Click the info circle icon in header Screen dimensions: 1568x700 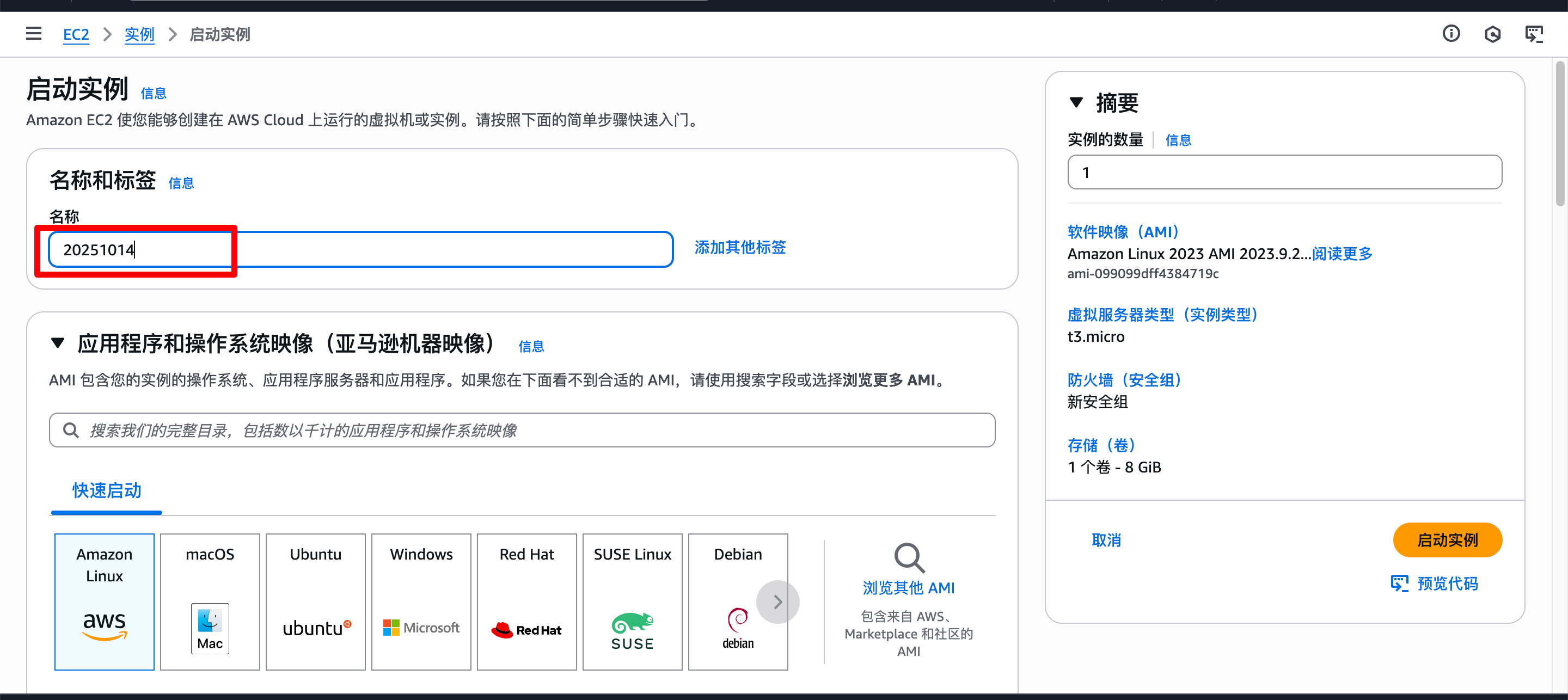pos(1450,34)
